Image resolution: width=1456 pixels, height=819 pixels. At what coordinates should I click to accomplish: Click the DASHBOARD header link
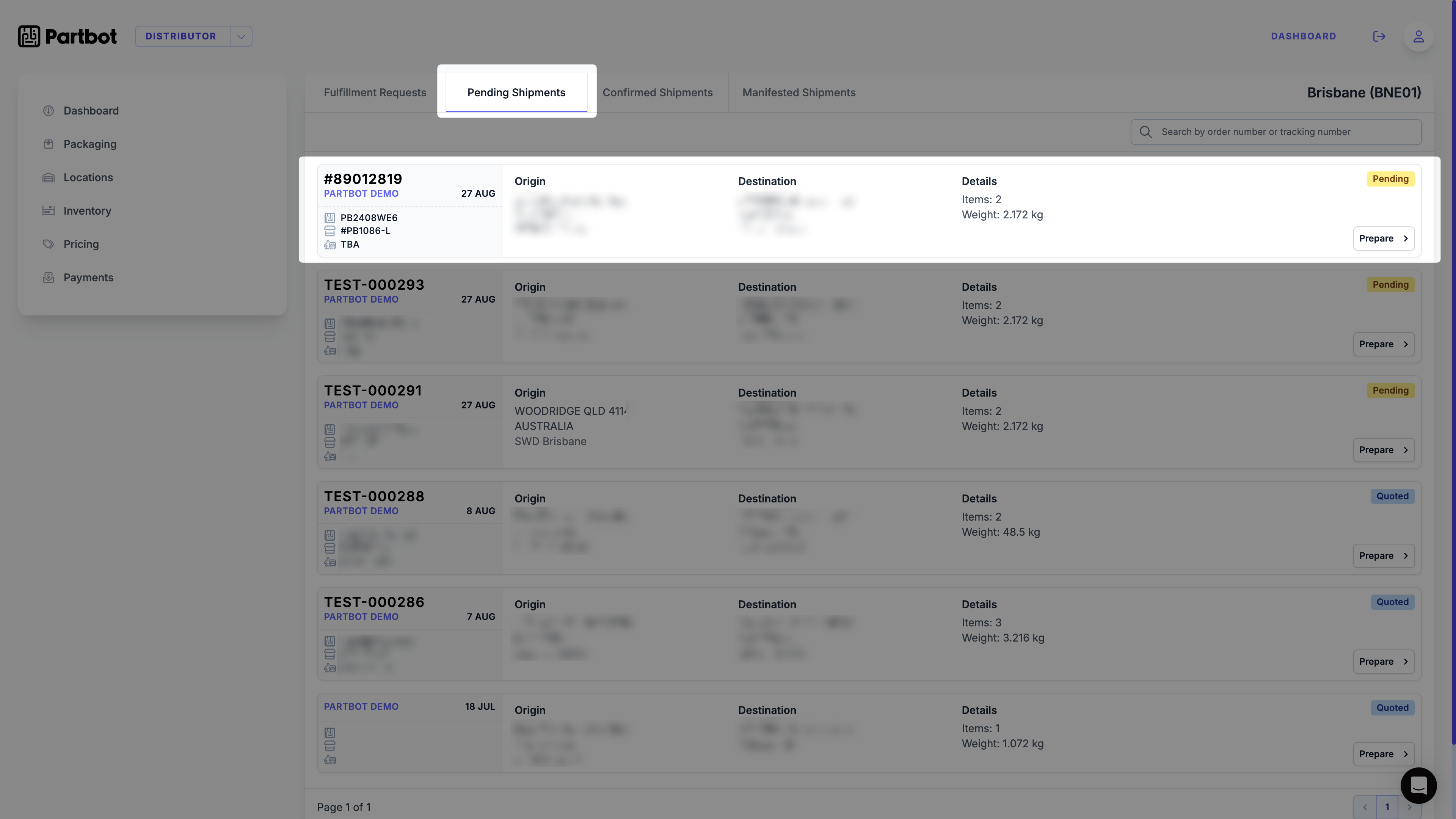[1304, 36]
